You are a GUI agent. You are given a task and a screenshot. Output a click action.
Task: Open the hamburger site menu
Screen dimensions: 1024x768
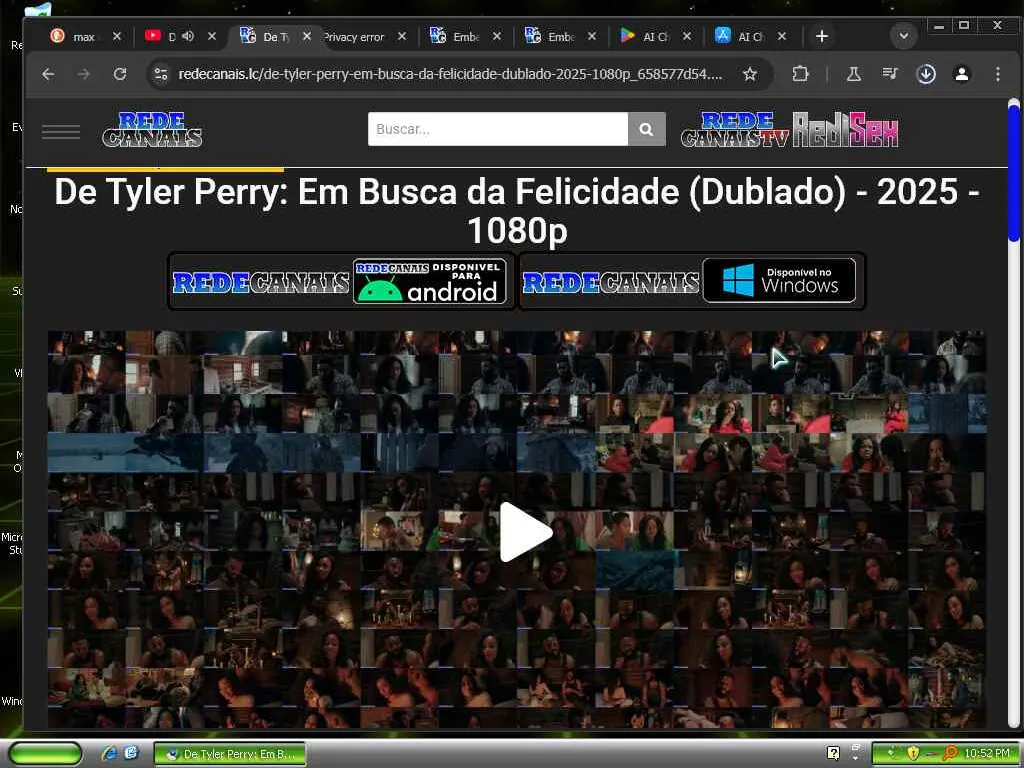tap(61, 131)
